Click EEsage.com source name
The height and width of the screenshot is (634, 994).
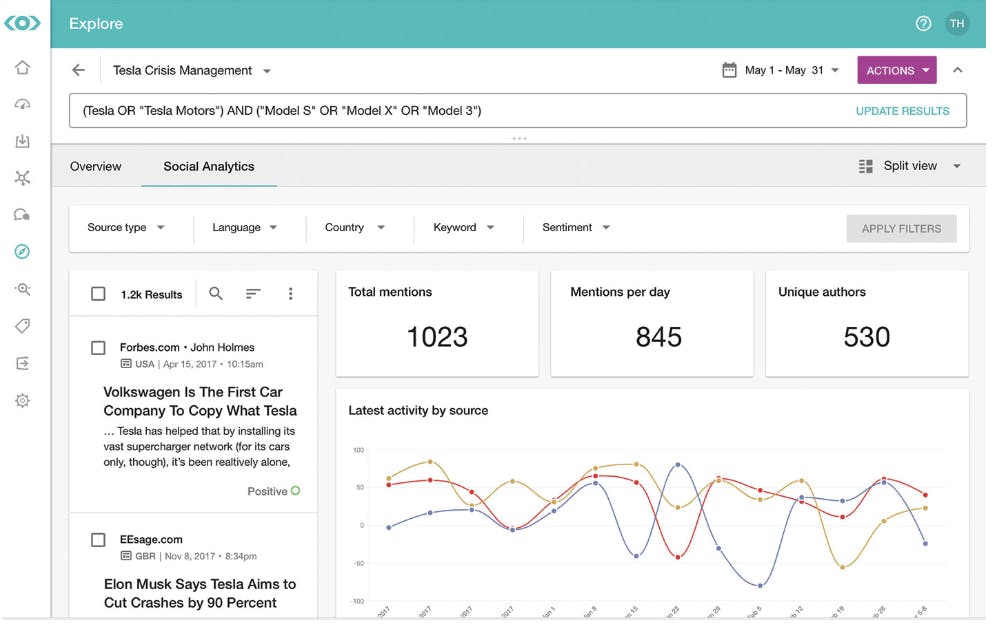click(151, 540)
